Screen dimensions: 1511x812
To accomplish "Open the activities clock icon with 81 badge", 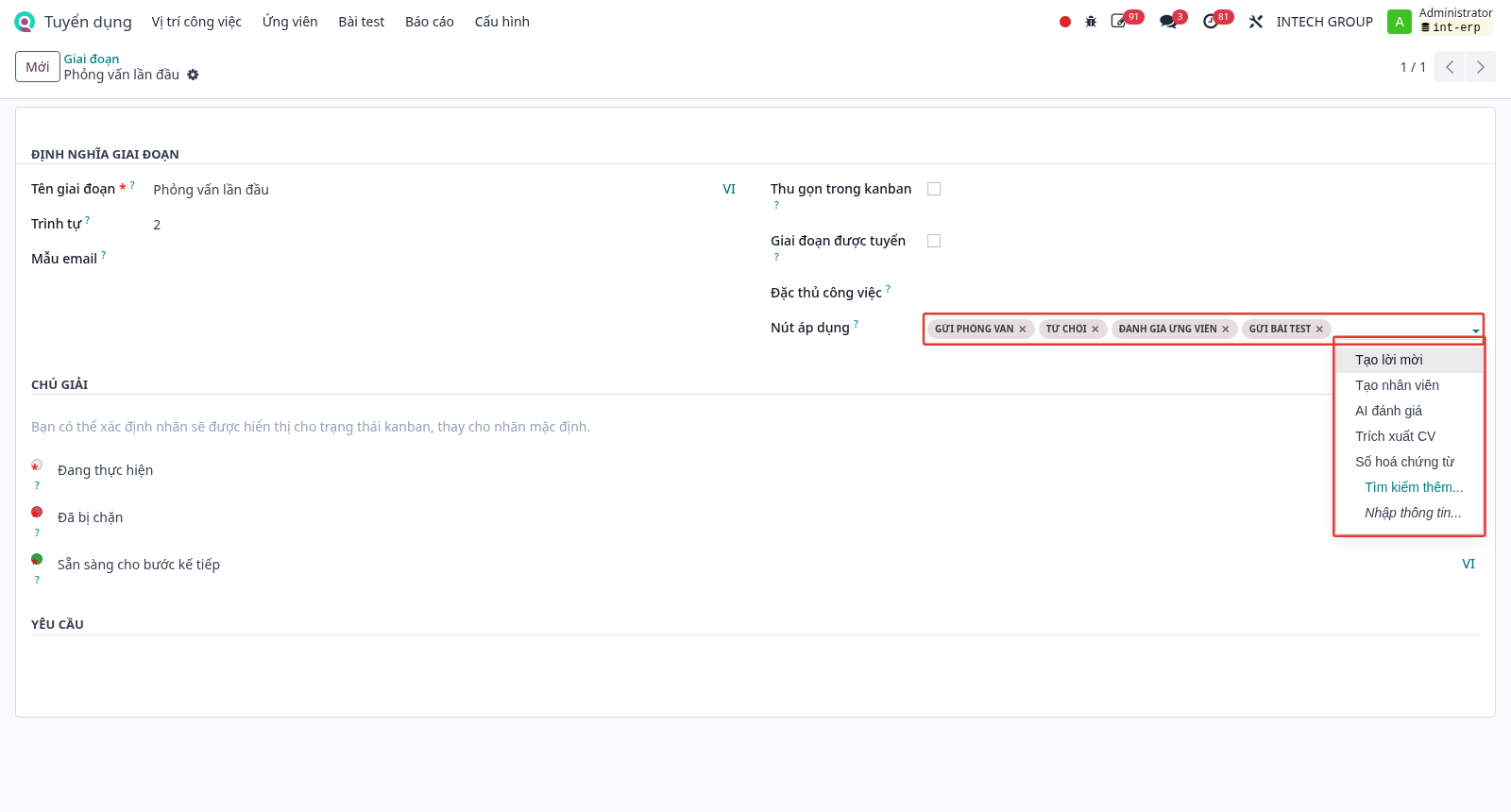I will [x=1211, y=22].
